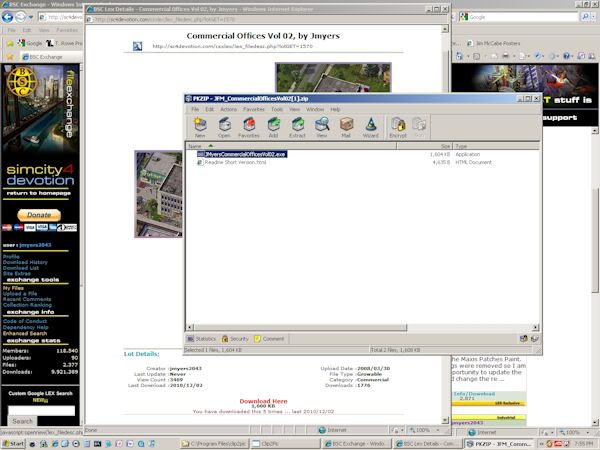Click scroll-up arrow of Lex Details page

coord(445,29)
